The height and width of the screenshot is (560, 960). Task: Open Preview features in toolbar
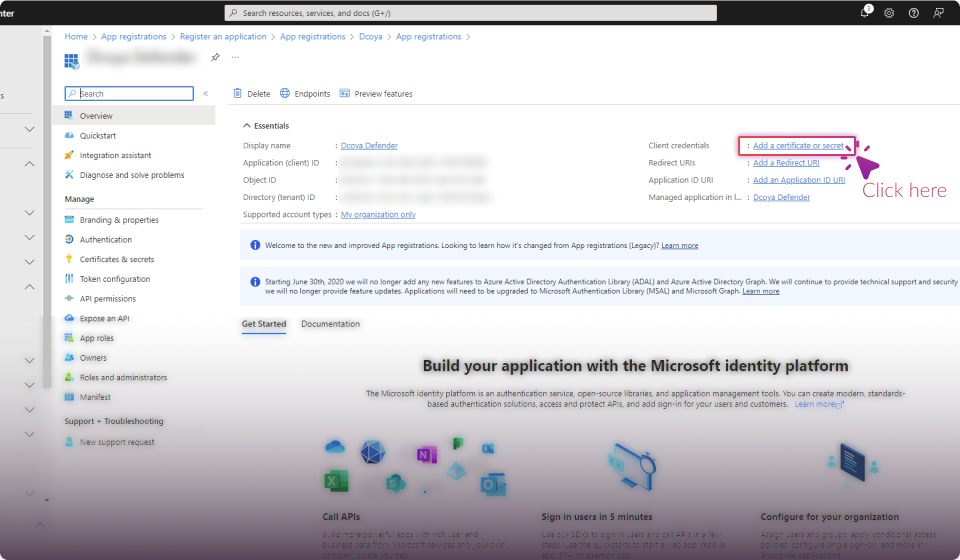click(376, 94)
